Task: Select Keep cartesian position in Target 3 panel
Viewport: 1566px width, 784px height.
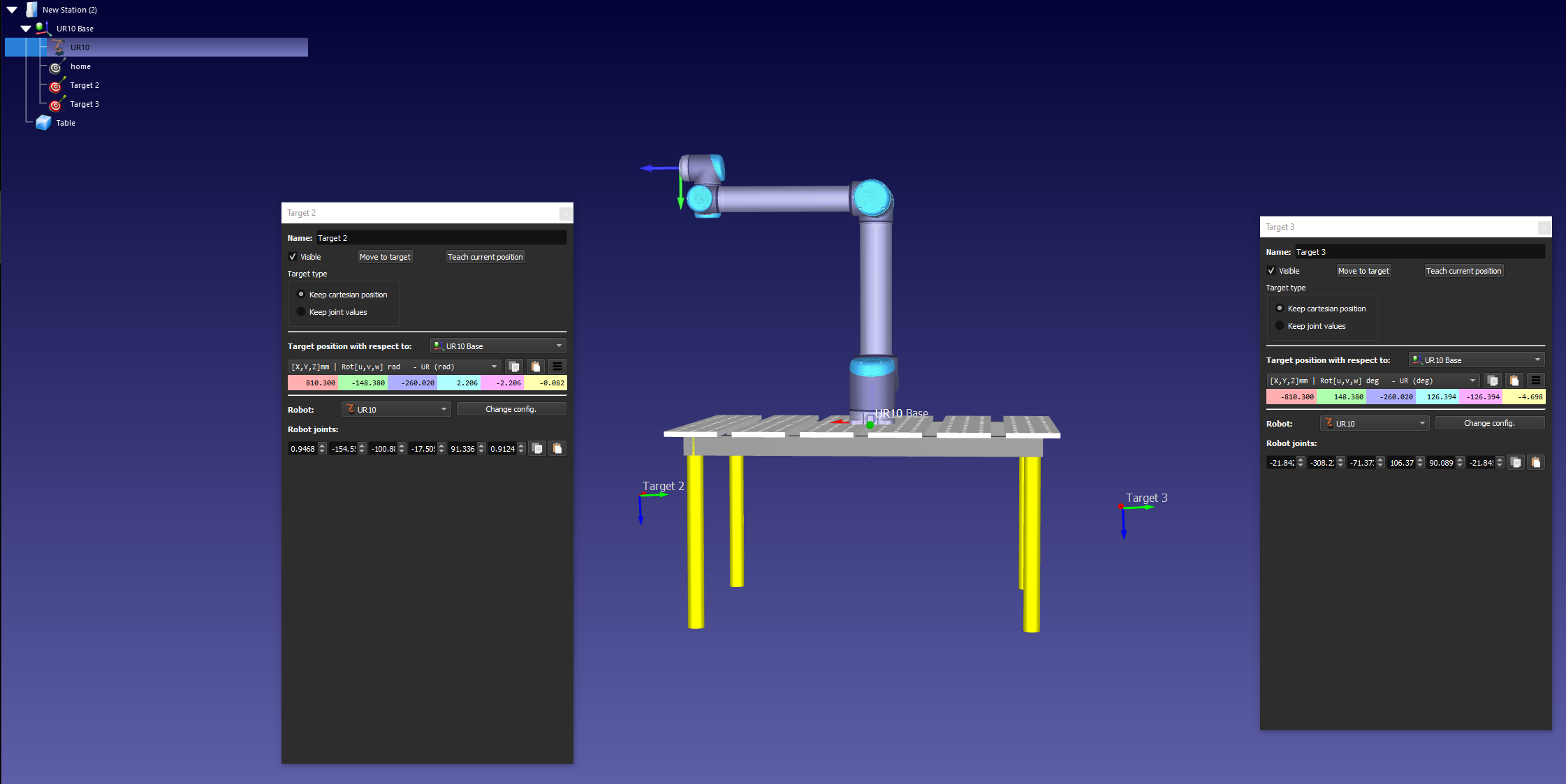Action: click(x=1280, y=309)
